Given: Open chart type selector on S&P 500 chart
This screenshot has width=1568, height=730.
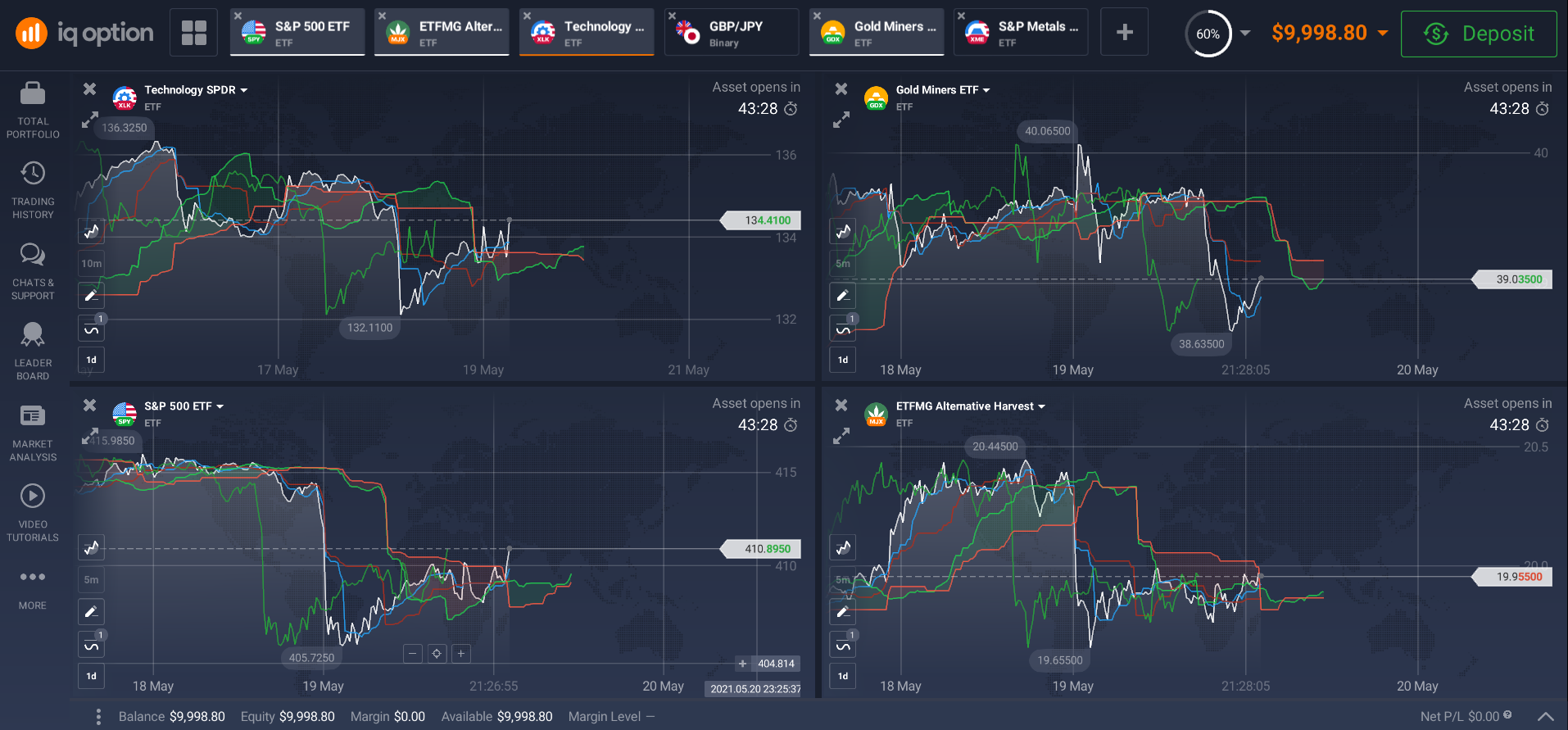Looking at the screenshot, I should [x=91, y=548].
